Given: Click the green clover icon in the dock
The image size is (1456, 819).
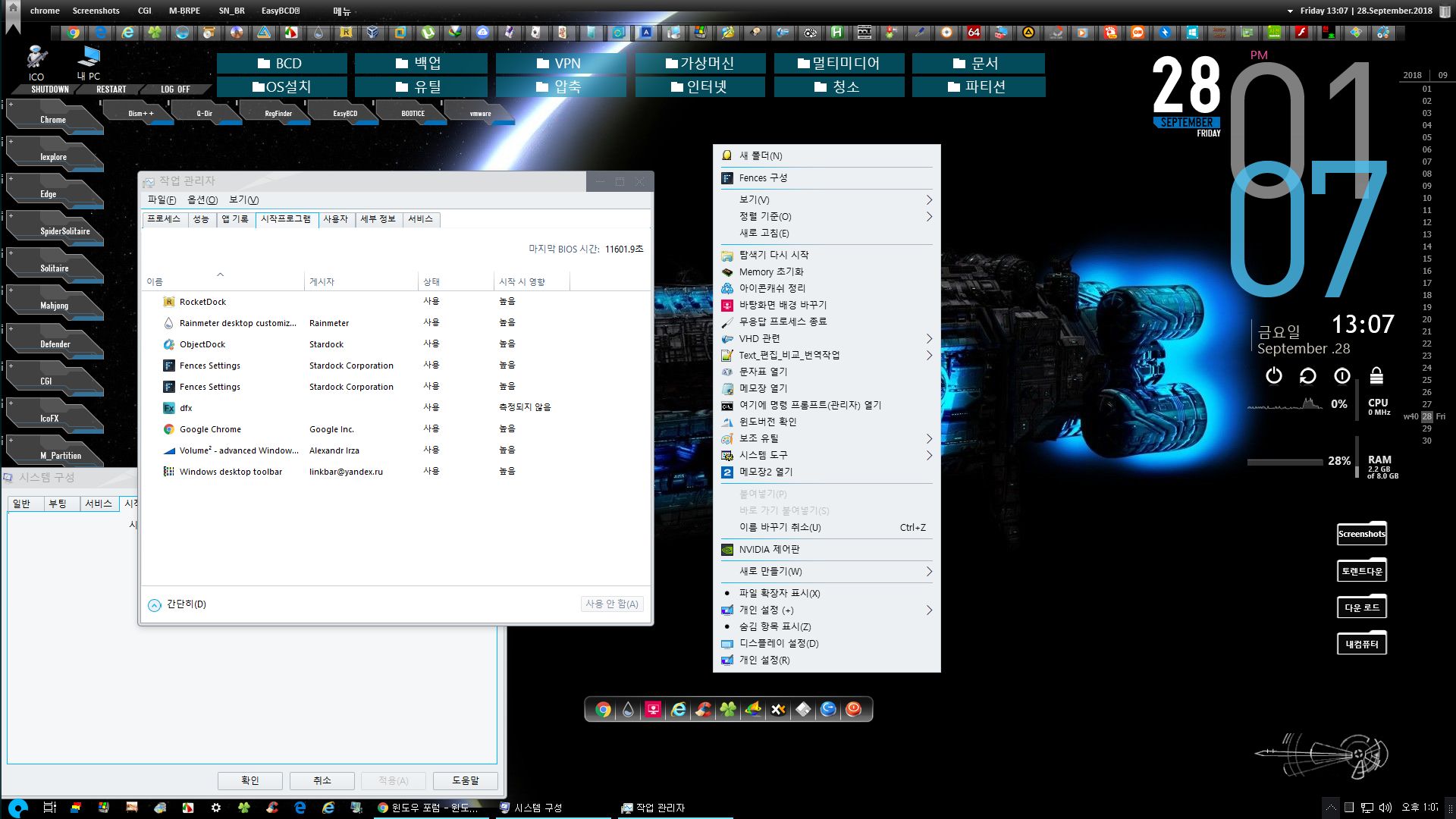Looking at the screenshot, I should (x=728, y=710).
